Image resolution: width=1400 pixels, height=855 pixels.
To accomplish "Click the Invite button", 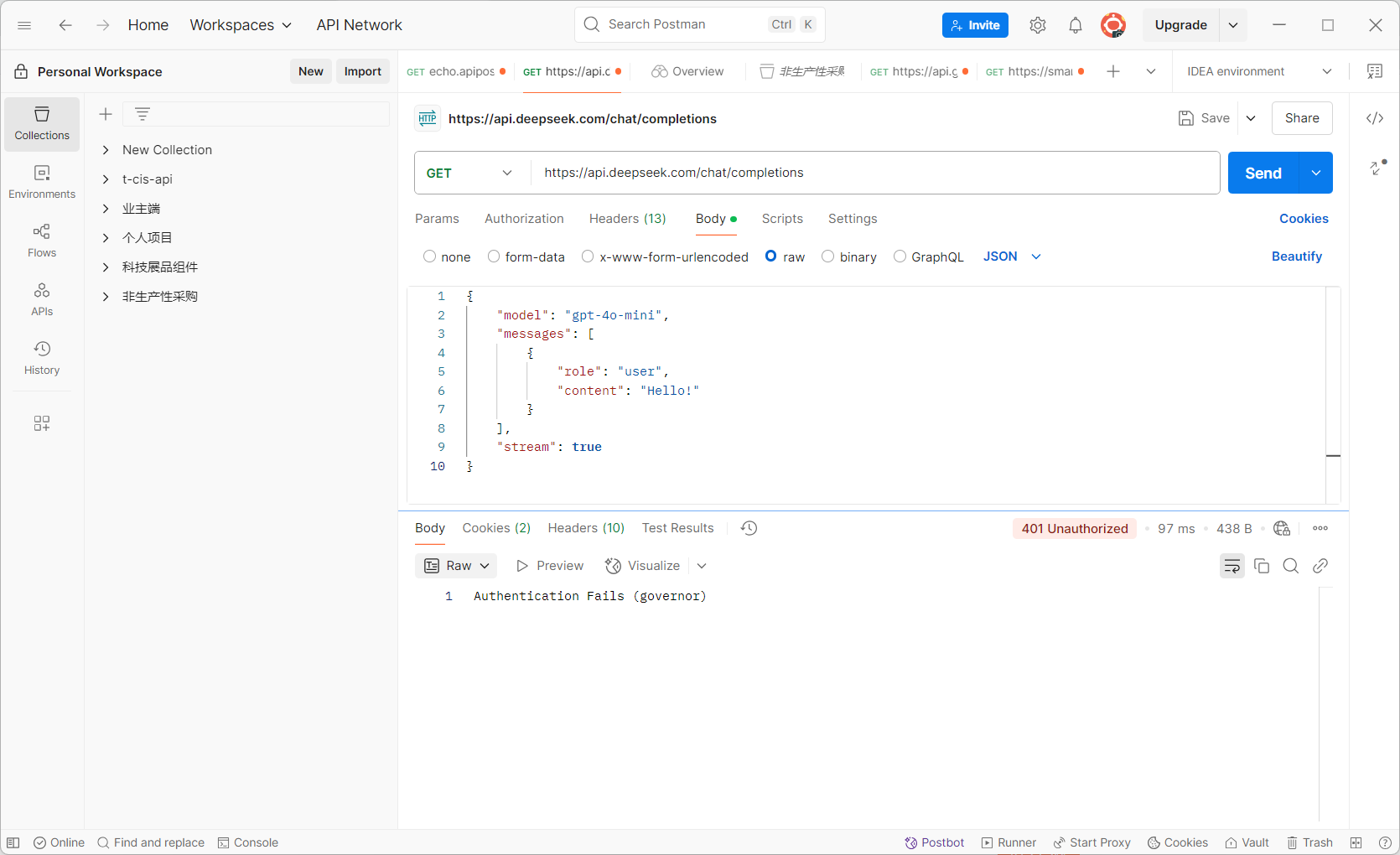I will 975,25.
